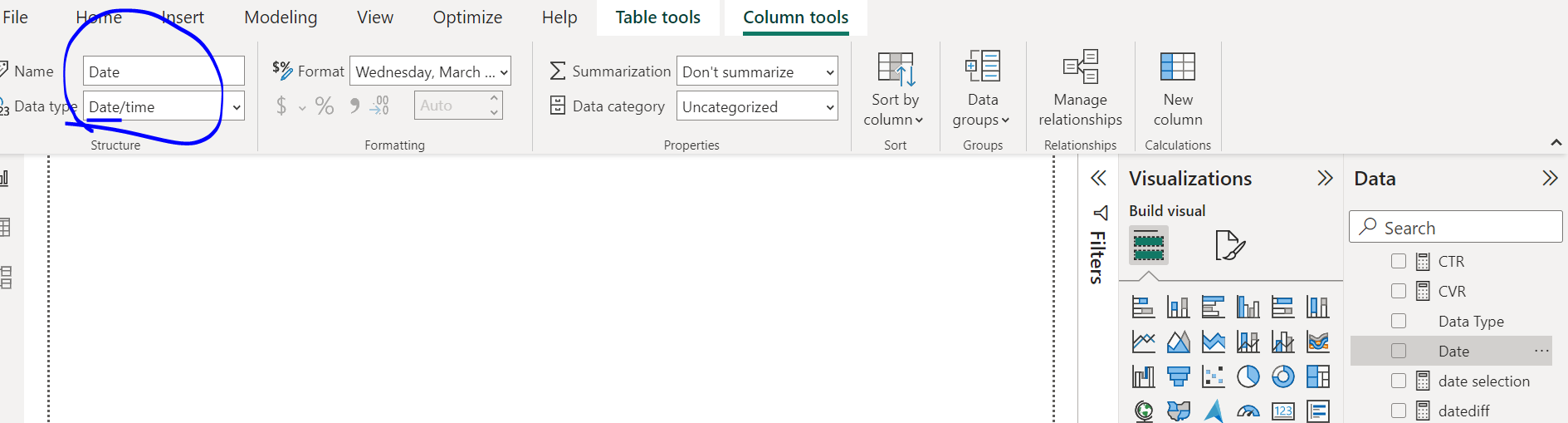Viewport: 1568px width, 423px height.
Task: Select the clustered column chart visual
Action: click(x=1248, y=307)
